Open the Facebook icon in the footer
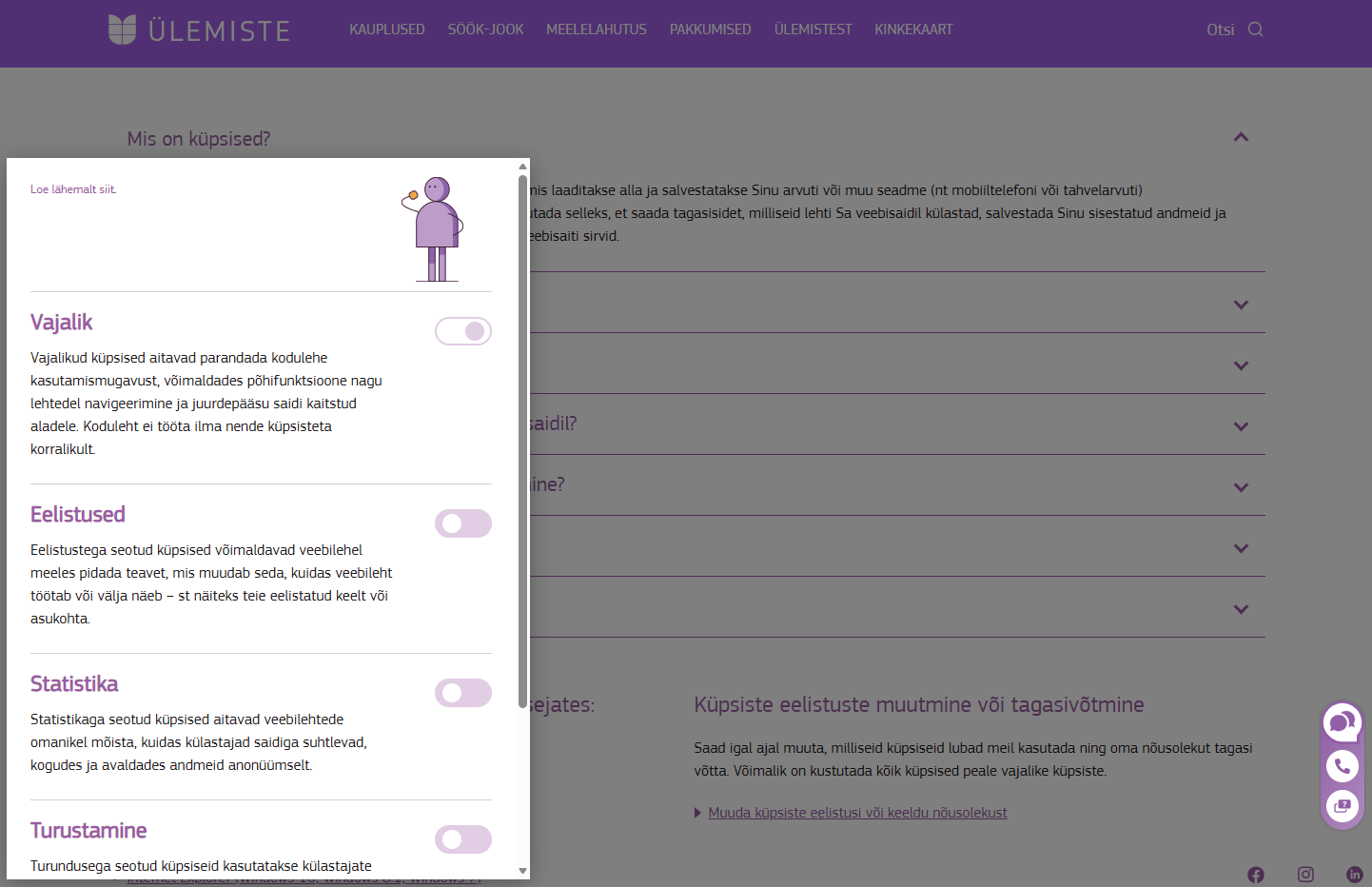The height and width of the screenshot is (887, 1372). [x=1256, y=875]
